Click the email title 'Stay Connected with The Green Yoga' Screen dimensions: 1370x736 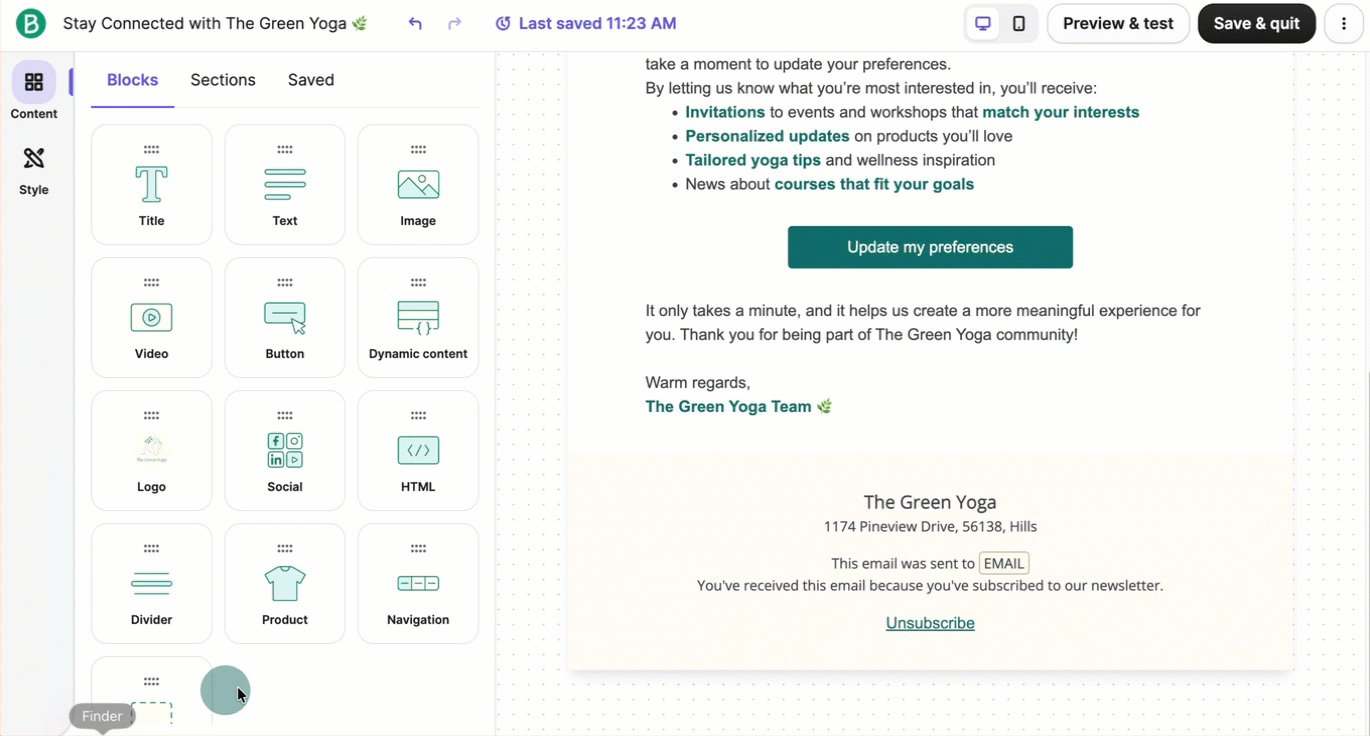[x=215, y=23]
